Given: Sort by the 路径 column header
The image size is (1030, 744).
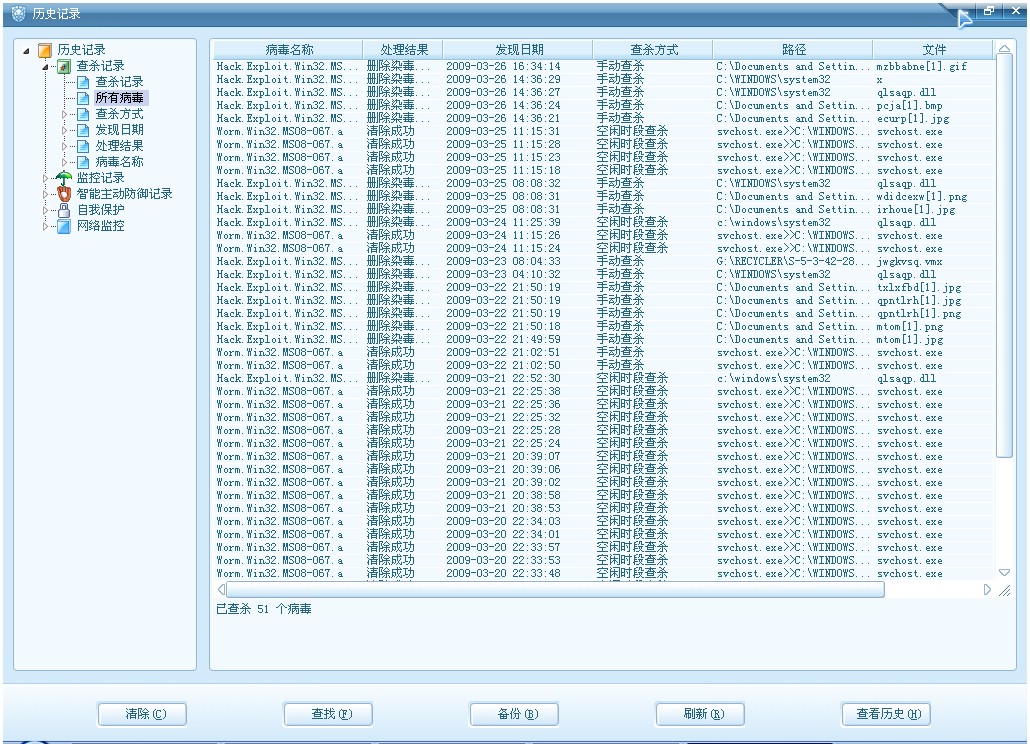Looking at the screenshot, I should (x=793, y=49).
